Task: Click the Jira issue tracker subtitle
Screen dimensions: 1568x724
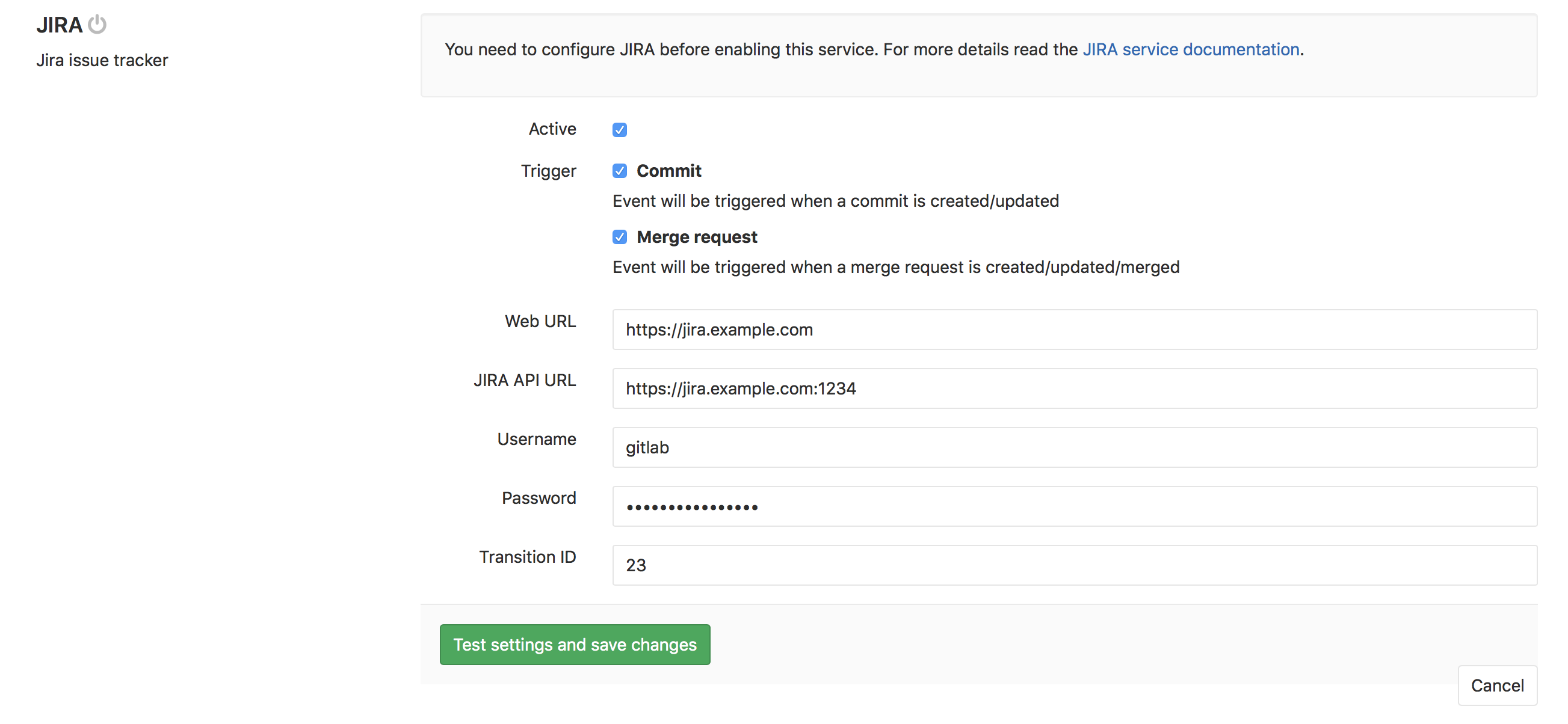Action: [x=102, y=60]
